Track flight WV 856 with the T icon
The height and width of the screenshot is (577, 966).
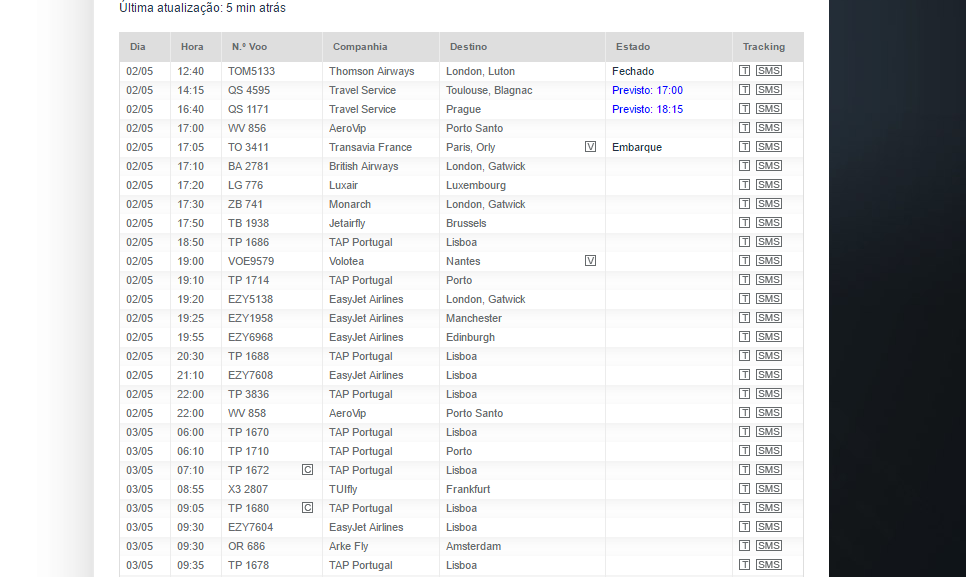click(x=744, y=128)
